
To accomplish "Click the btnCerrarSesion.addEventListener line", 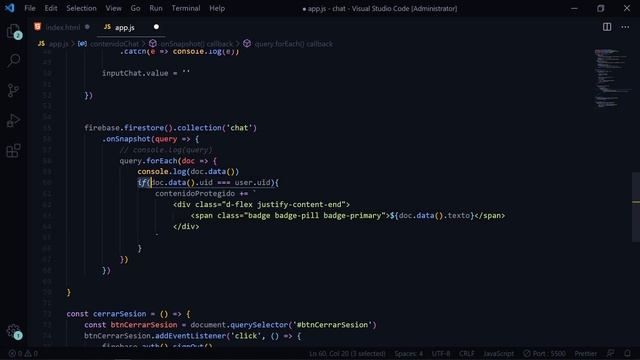I will (x=193, y=336).
